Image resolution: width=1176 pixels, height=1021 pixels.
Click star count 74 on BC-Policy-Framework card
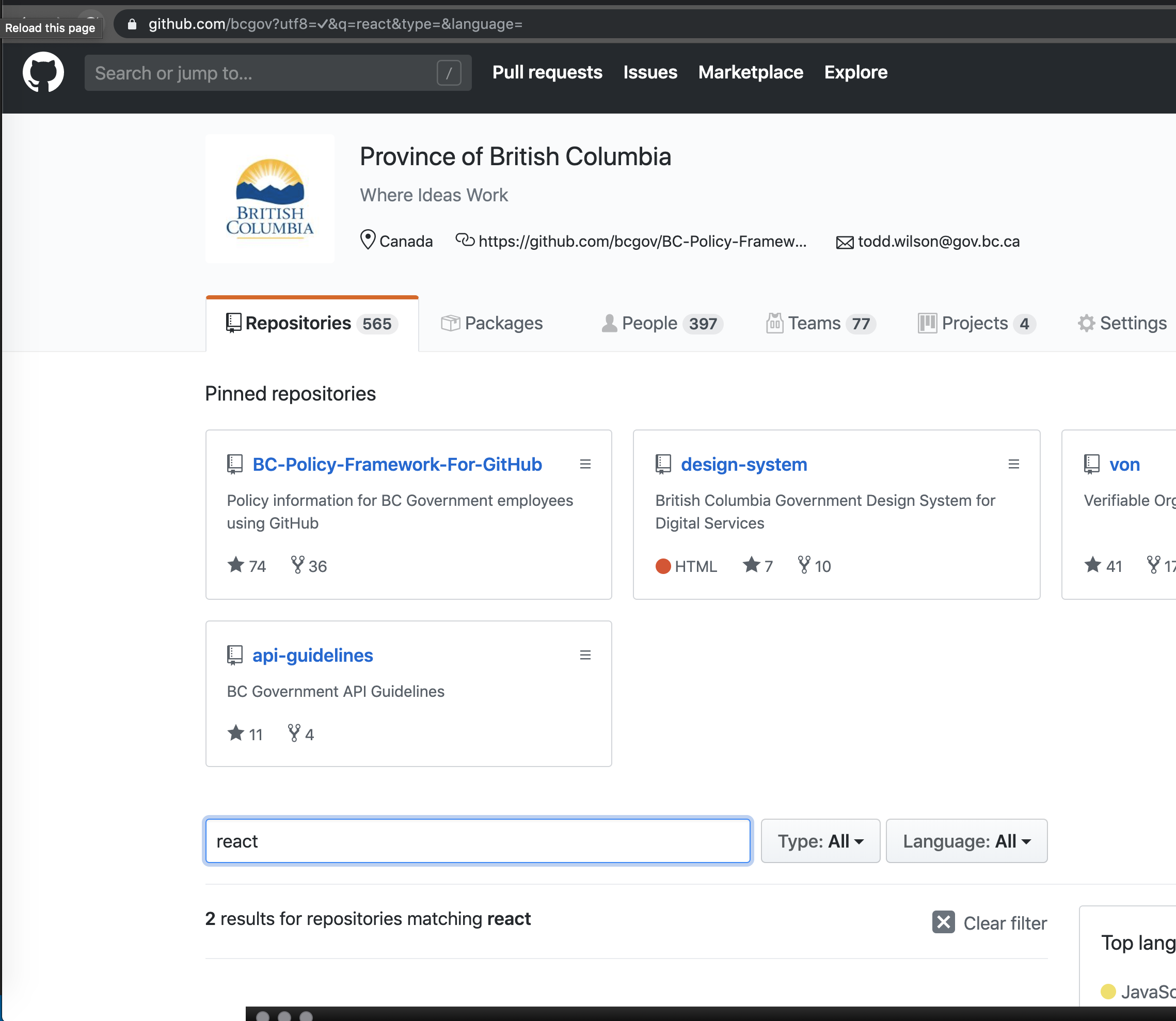click(247, 566)
